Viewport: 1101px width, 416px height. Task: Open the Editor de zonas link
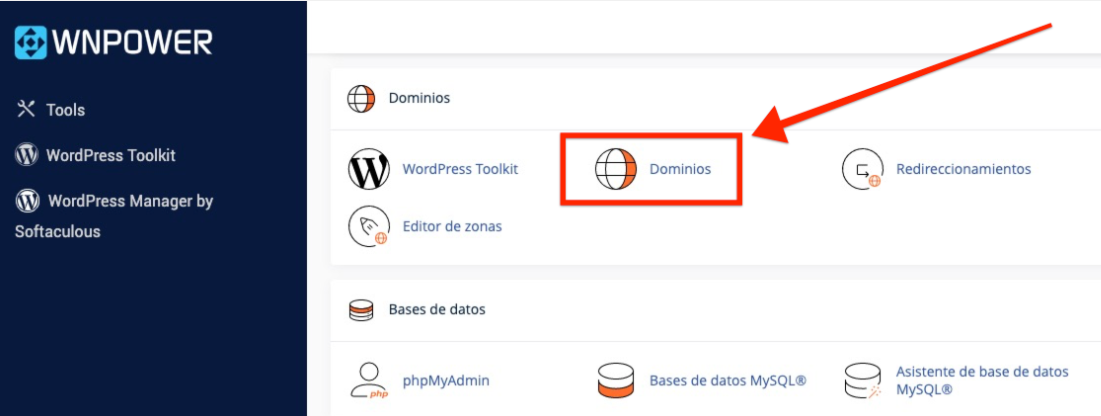coord(452,227)
